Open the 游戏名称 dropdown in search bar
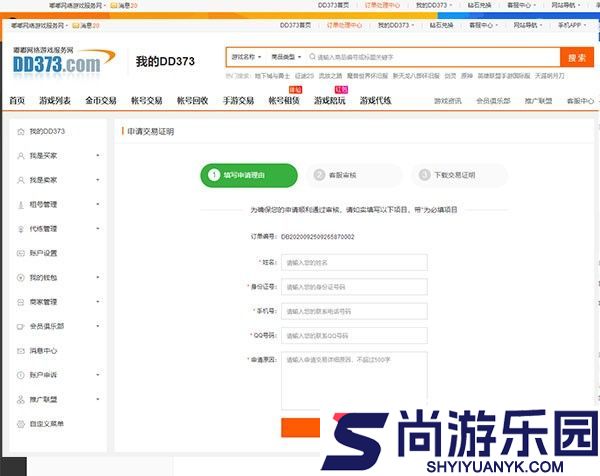 (x=246, y=57)
